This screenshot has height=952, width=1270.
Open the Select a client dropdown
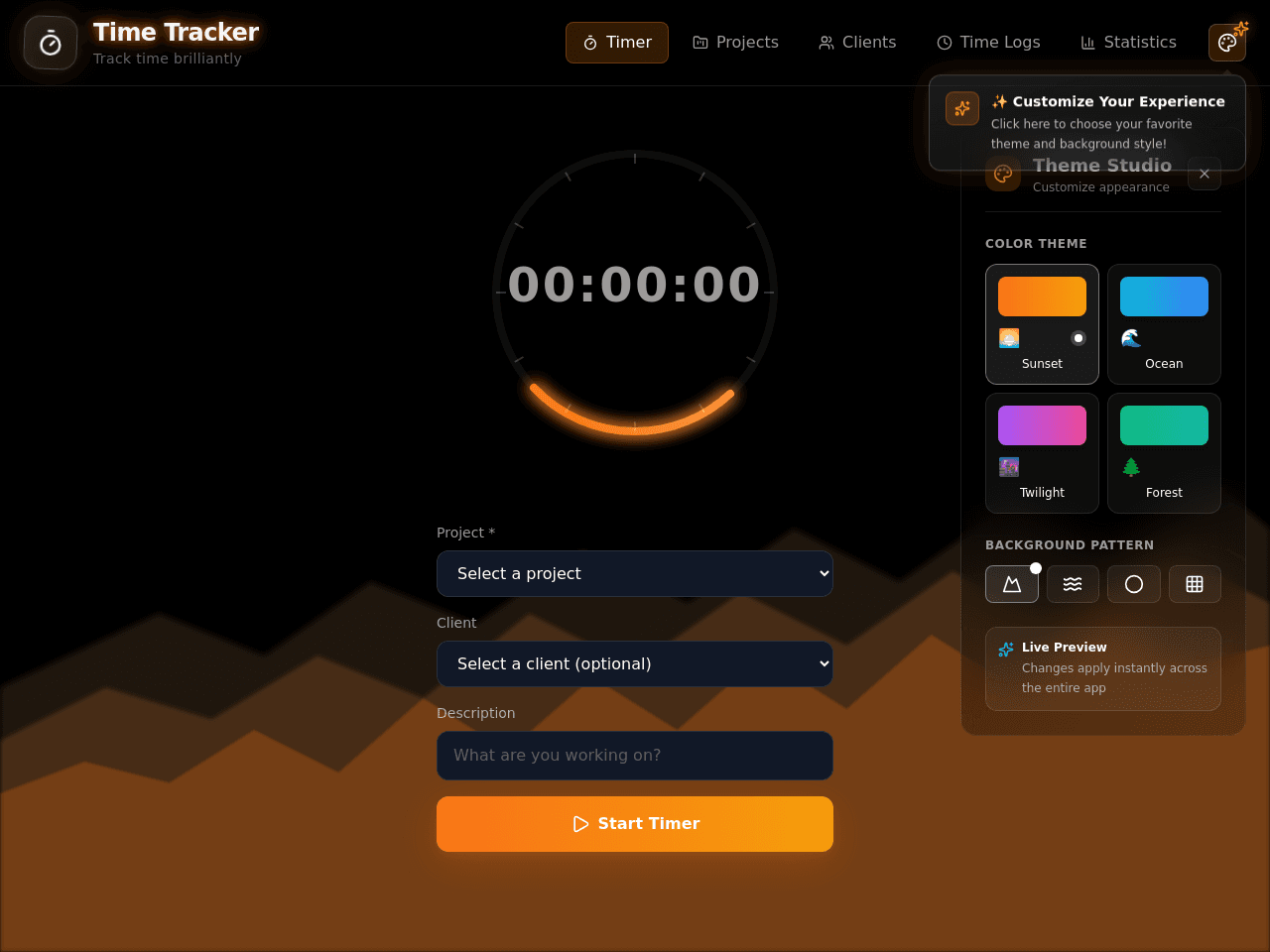tap(635, 664)
